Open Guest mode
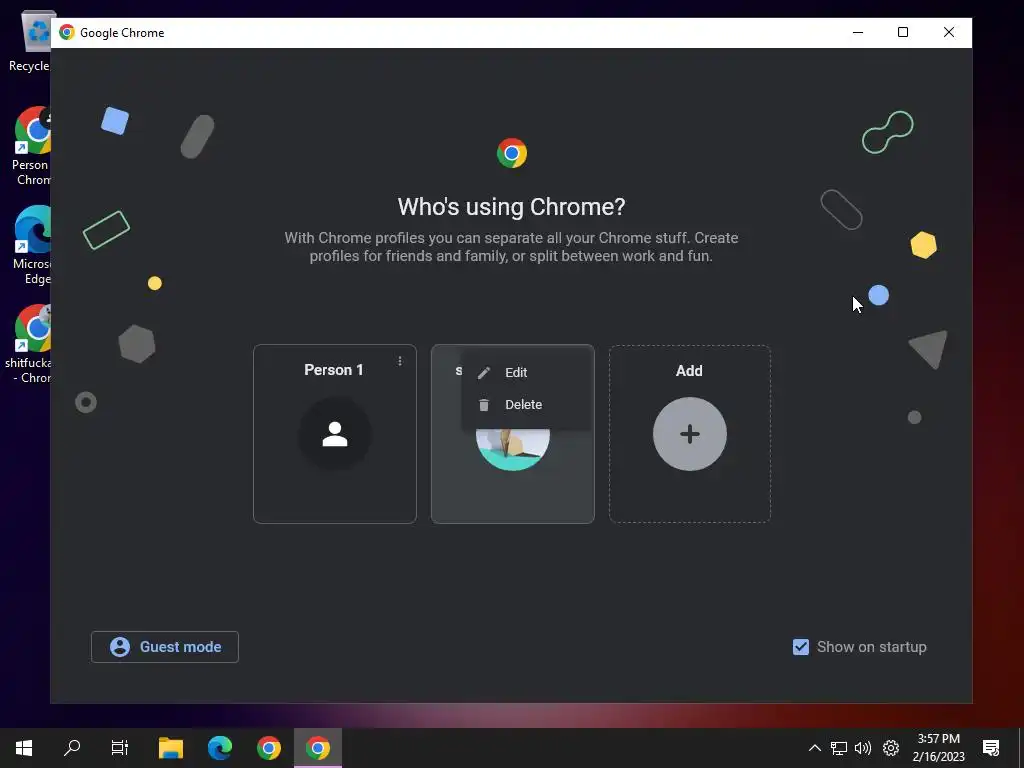1024x768 pixels. pos(165,647)
